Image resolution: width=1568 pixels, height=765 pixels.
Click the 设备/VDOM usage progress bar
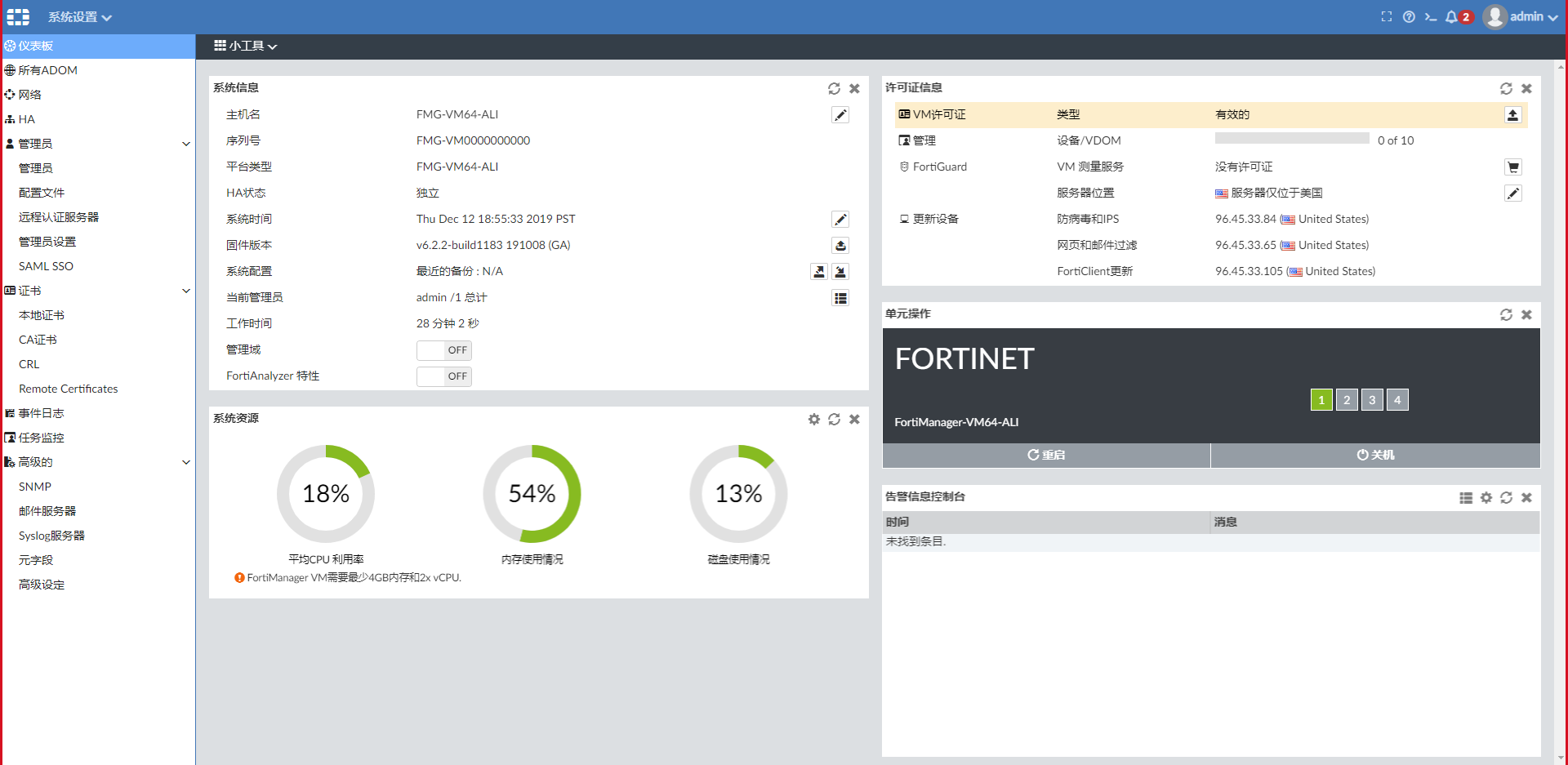1292,139
